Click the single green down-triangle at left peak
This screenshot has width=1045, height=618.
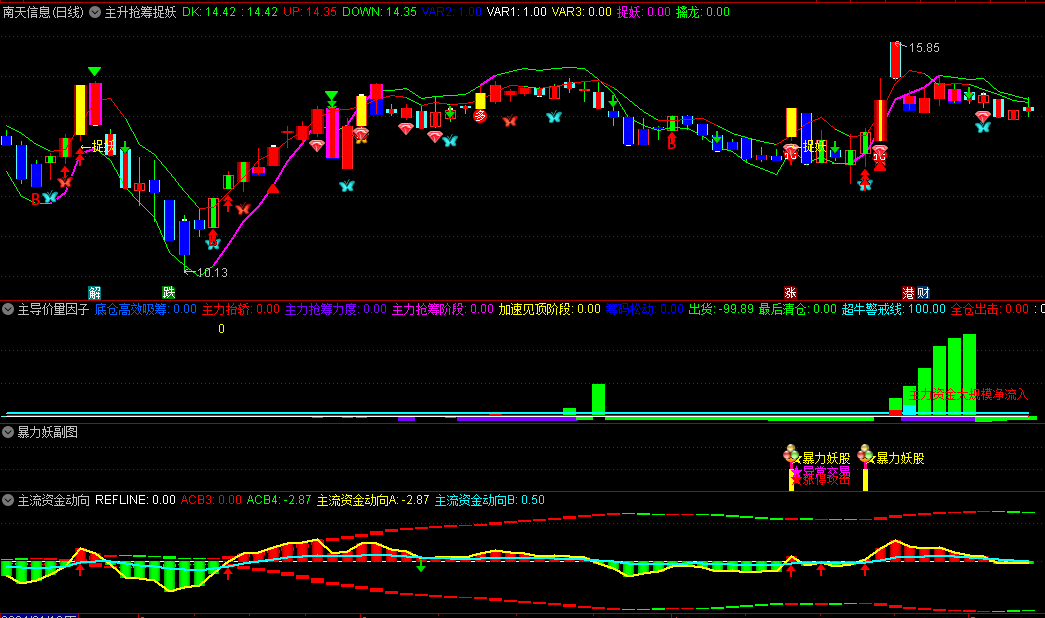click(95, 71)
